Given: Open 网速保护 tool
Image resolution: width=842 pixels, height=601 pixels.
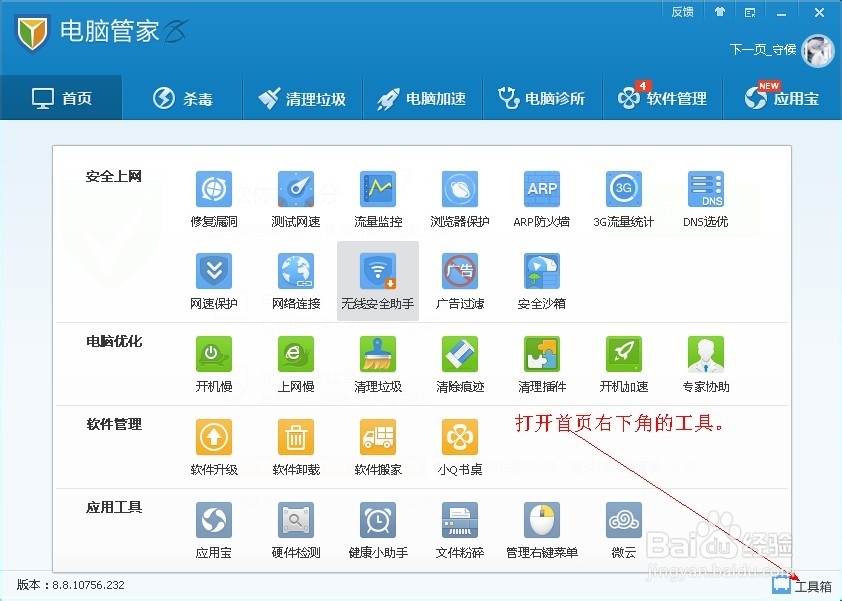Looking at the screenshot, I should [x=214, y=281].
